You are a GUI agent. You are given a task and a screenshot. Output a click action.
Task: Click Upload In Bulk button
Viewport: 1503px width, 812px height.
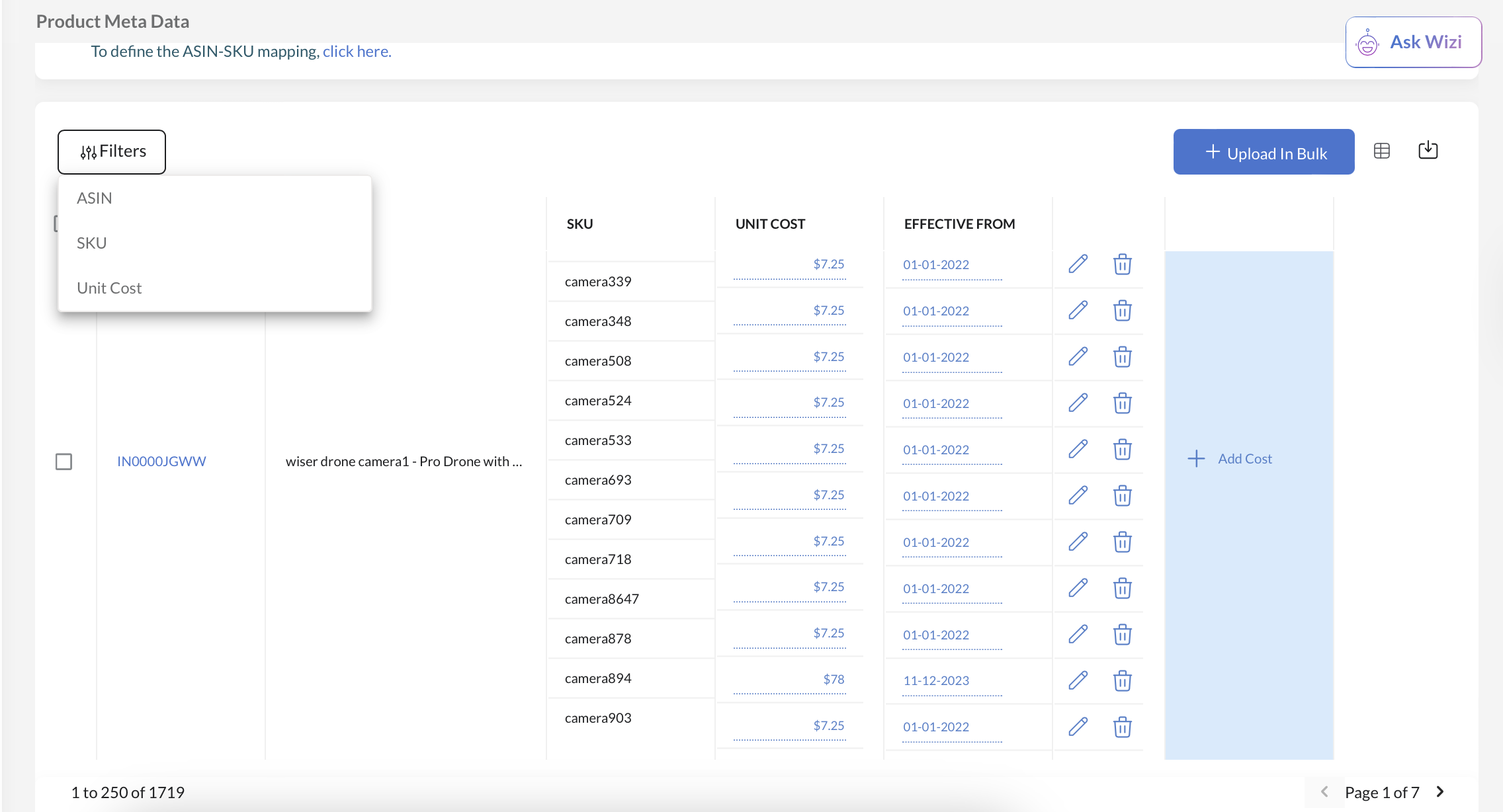pos(1264,153)
